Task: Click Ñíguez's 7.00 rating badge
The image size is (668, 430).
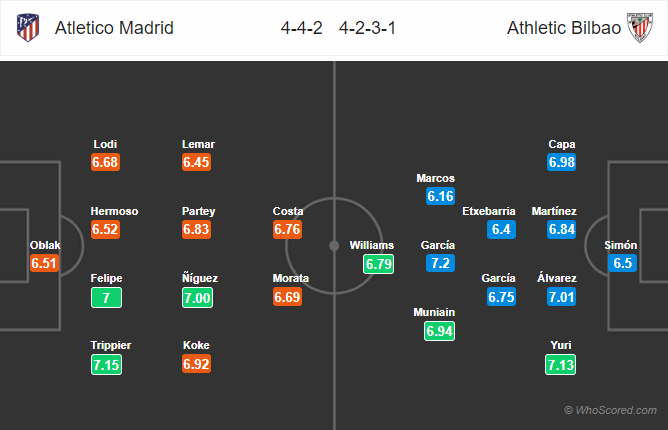Action: 197,297
